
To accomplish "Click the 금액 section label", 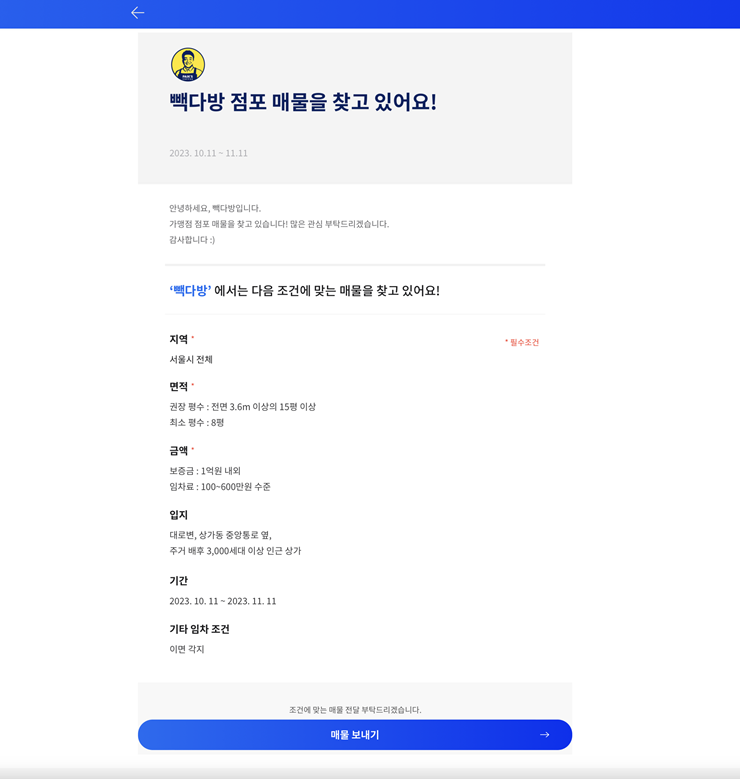I will (x=178, y=451).
